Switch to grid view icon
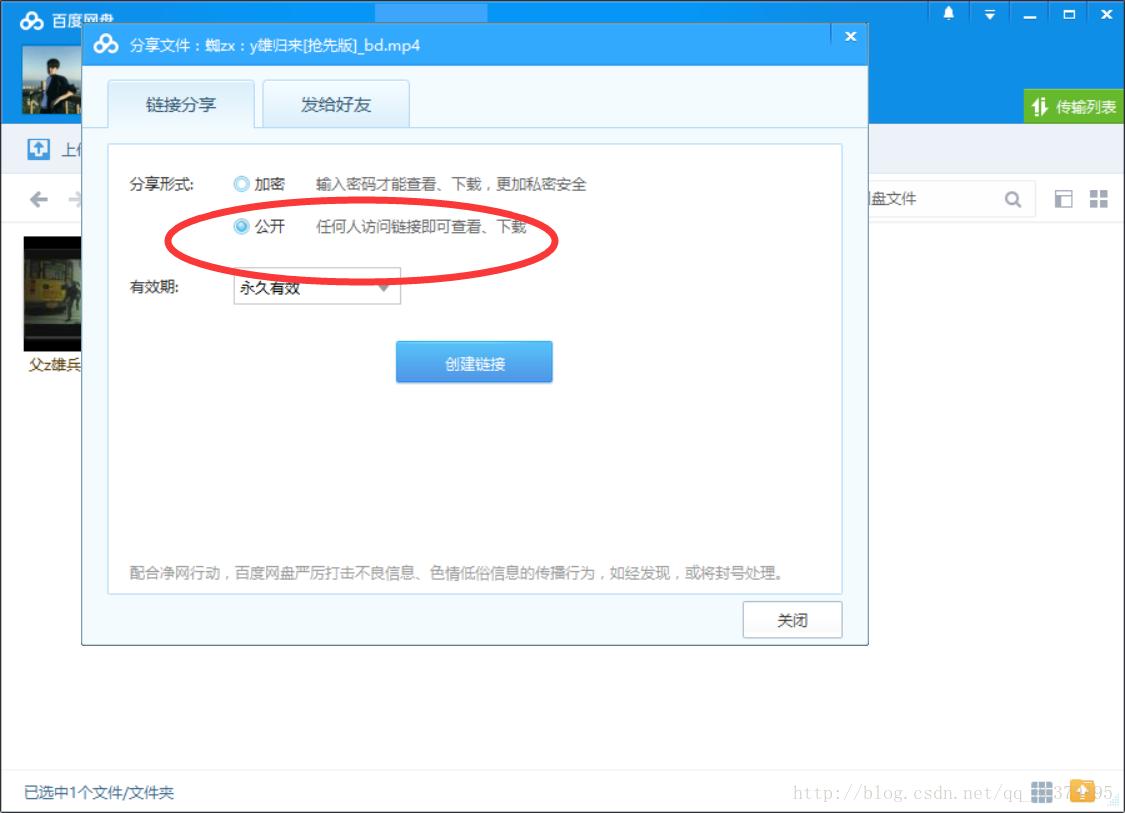Image resolution: width=1125 pixels, height=813 pixels. (x=1097, y=198)
